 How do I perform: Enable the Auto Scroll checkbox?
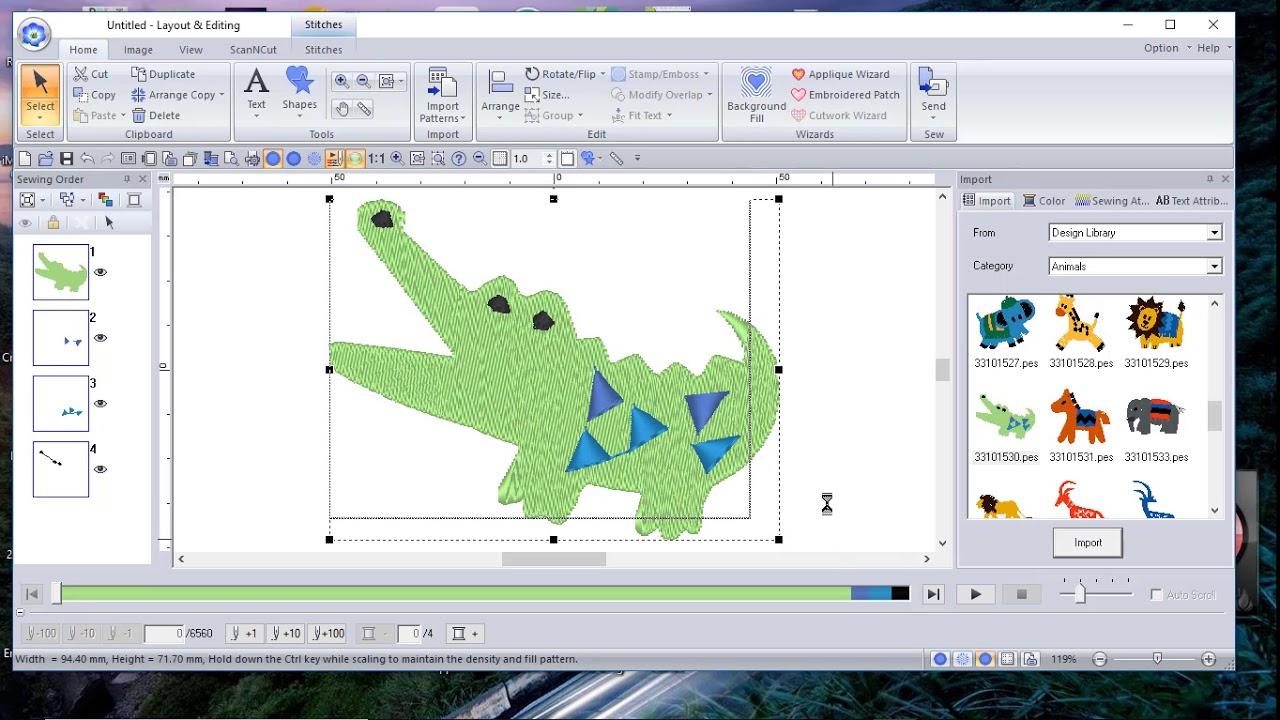1156,595
